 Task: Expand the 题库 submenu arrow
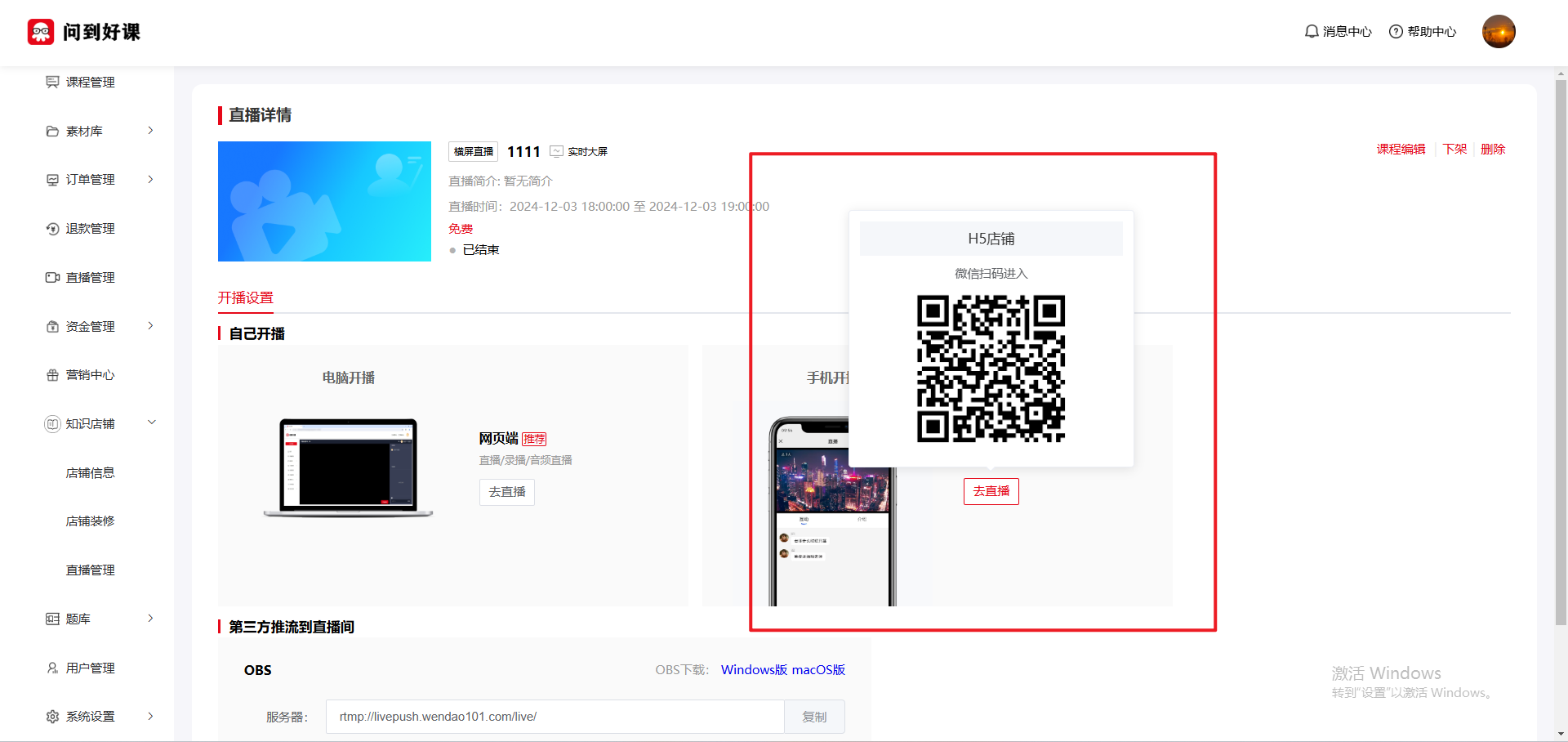tap(150, 619)
